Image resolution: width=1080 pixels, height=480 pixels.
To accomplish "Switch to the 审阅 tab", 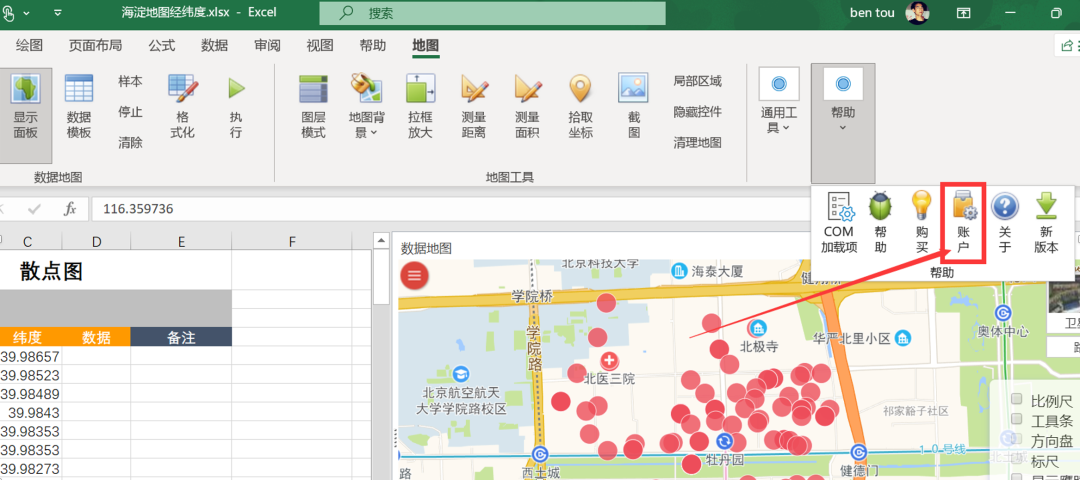I will coord(267,45).
